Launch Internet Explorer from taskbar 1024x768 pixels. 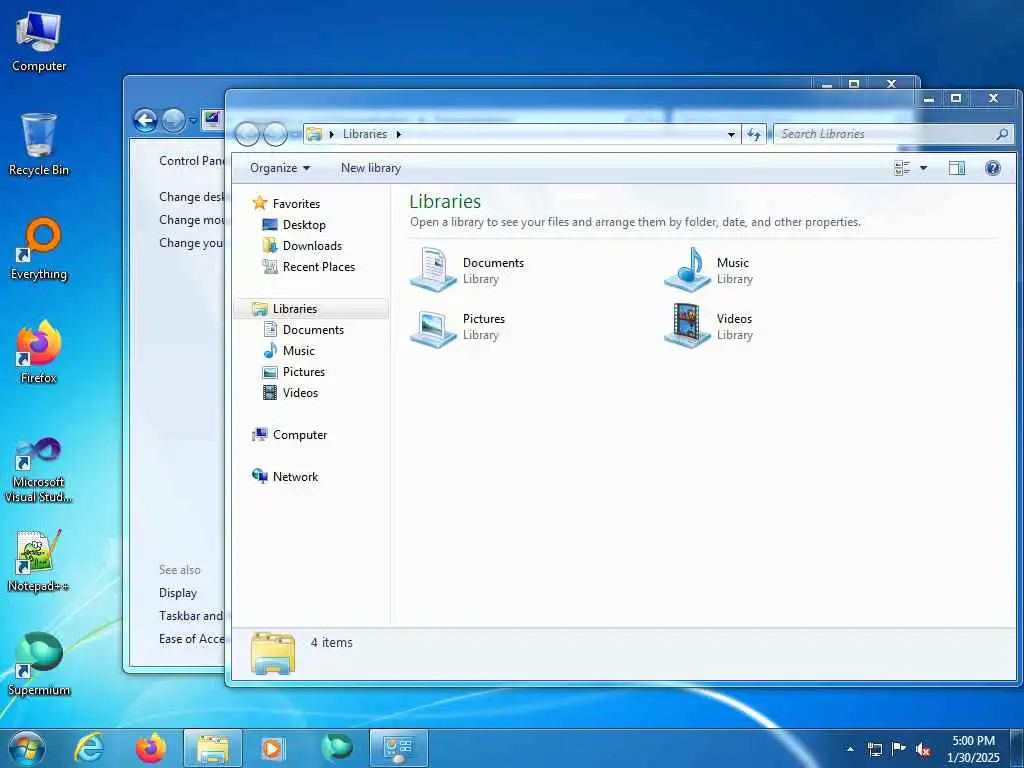coord(89,748)
